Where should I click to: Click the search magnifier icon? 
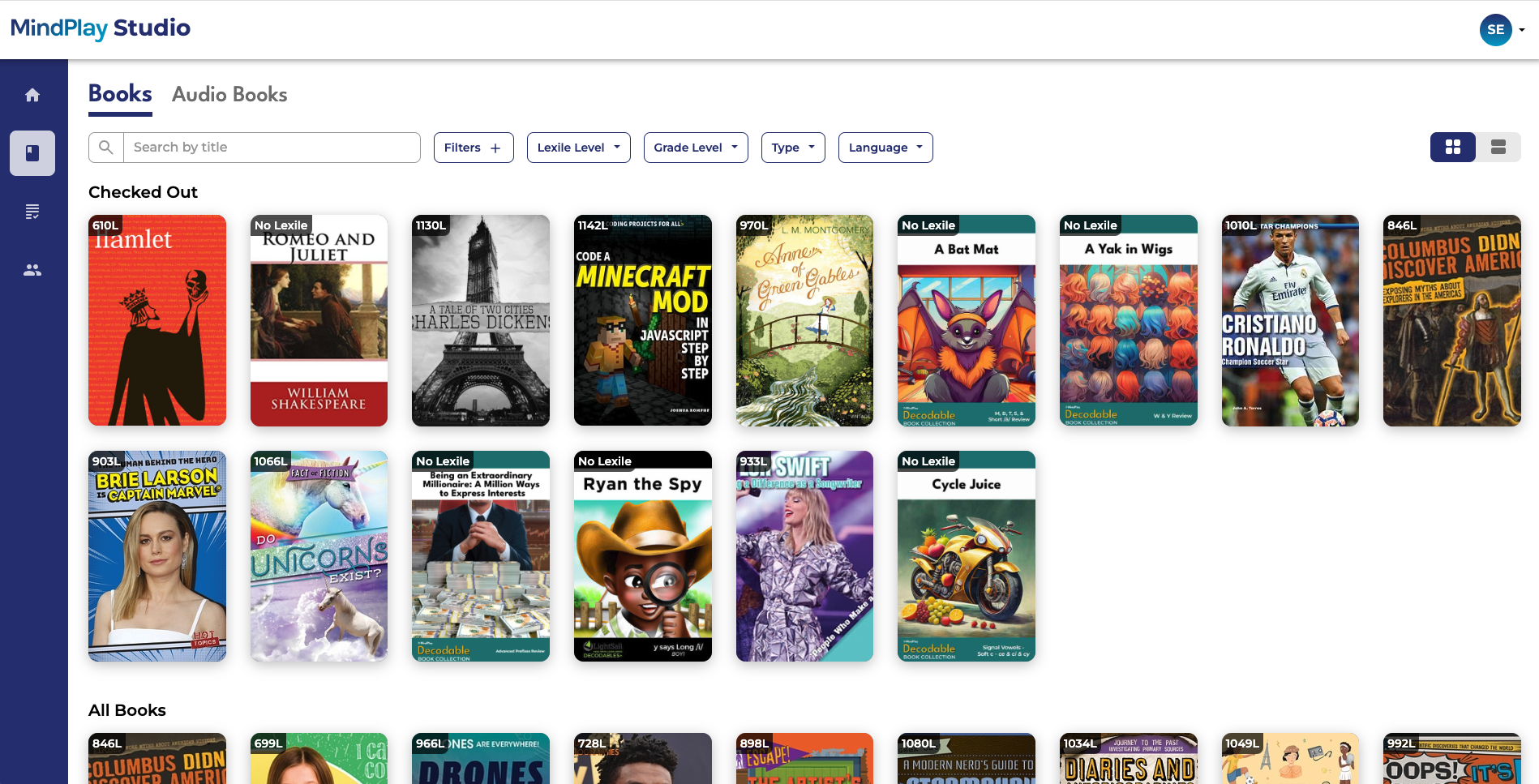coord(106,148)
